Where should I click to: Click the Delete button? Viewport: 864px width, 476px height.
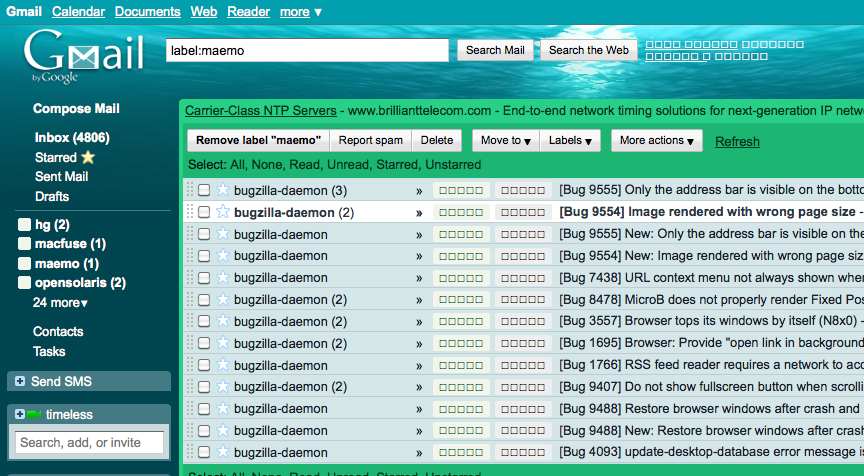pyautogui.click(x=437, y=140)
